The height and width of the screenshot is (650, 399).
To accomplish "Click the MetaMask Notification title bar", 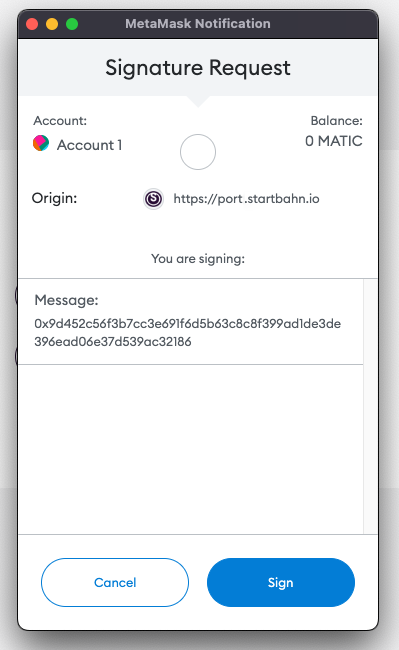I will (198, 24).
